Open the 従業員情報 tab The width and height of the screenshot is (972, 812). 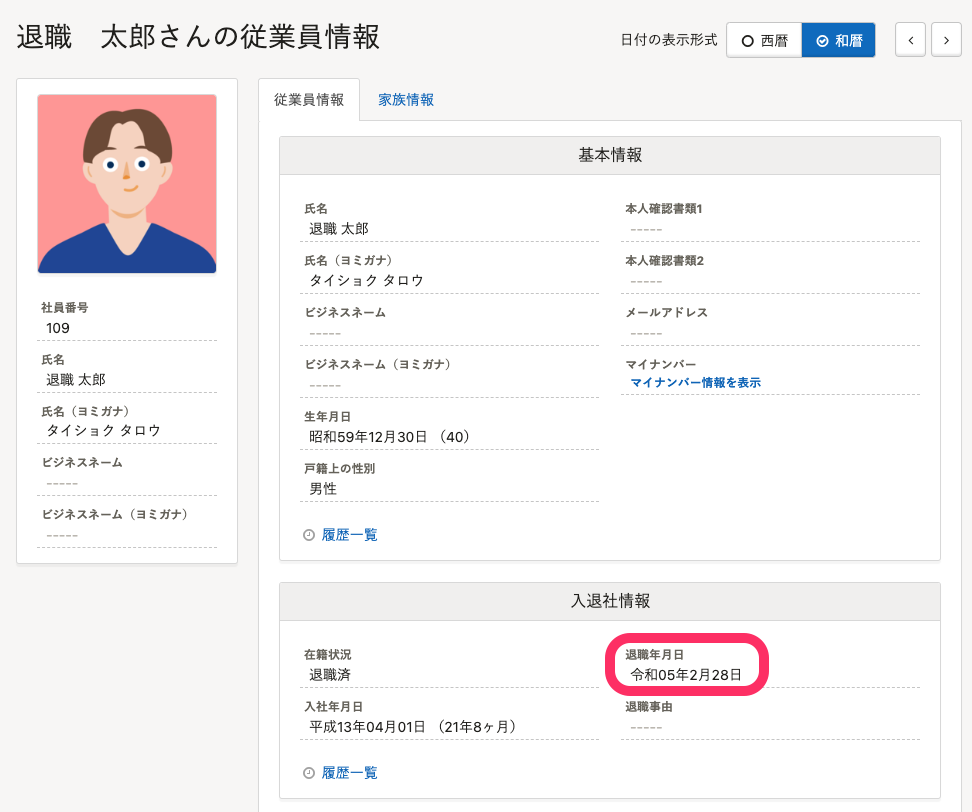tap(309, 100)
